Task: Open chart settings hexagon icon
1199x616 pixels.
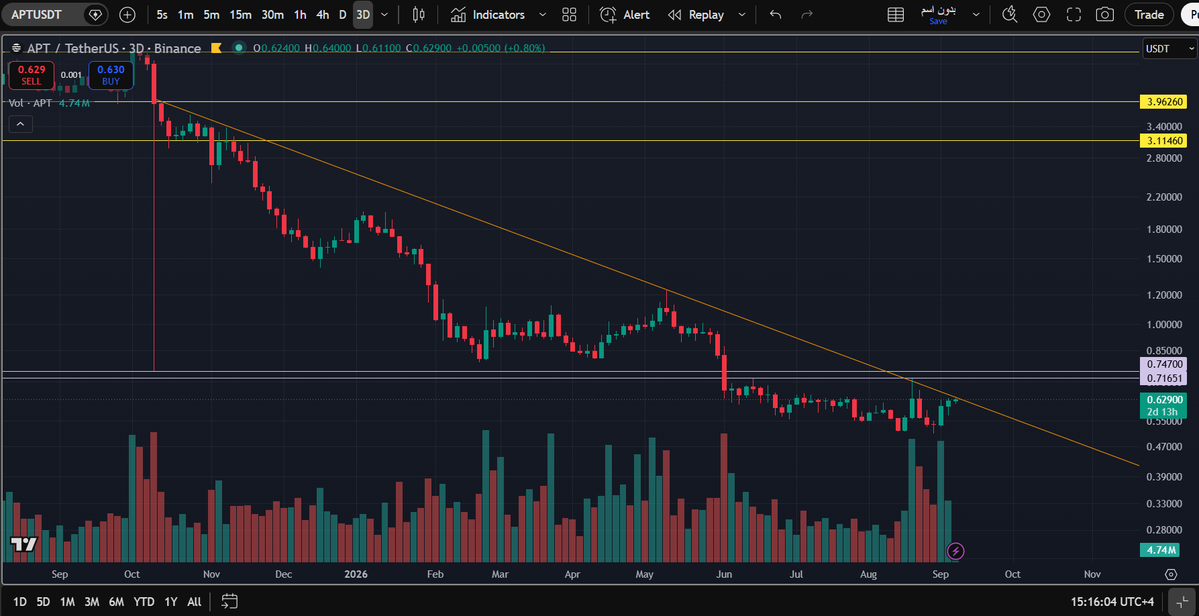Action: pyautogui.click(x=1041, y=15)
